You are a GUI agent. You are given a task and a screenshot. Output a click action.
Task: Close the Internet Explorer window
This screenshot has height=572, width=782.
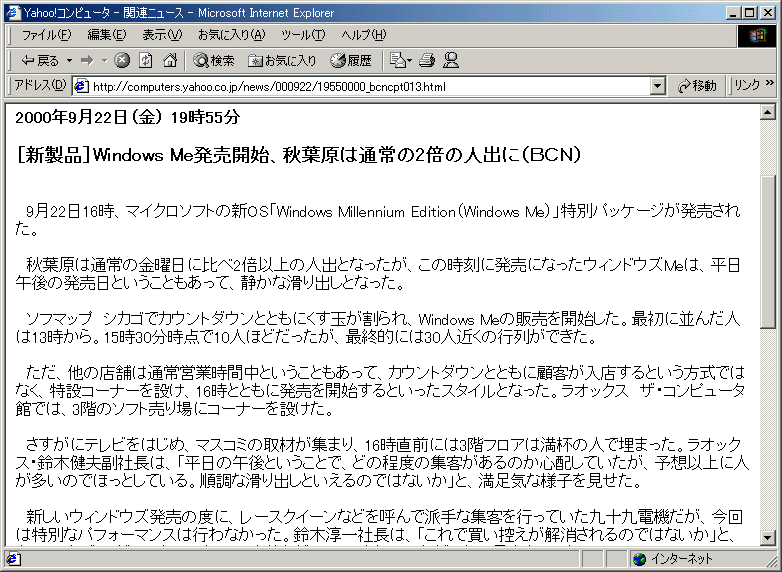[768, 13]
